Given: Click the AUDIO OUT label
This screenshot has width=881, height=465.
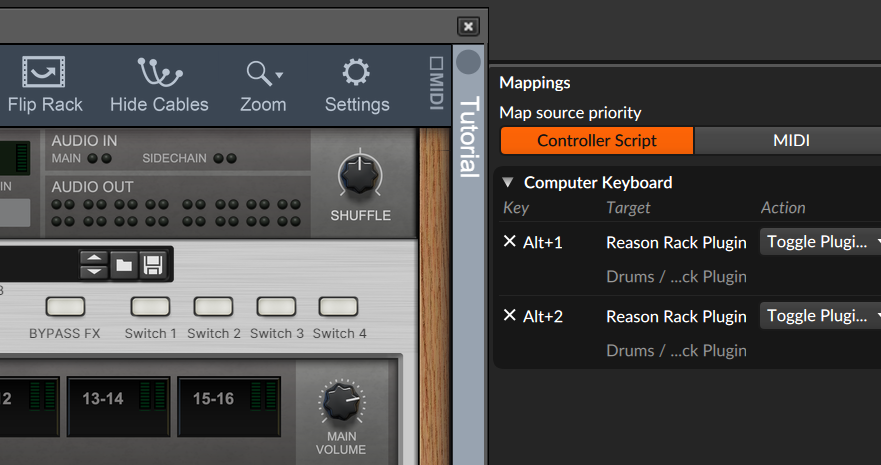Looking at the screenshot, I should (x=93, y=186).
